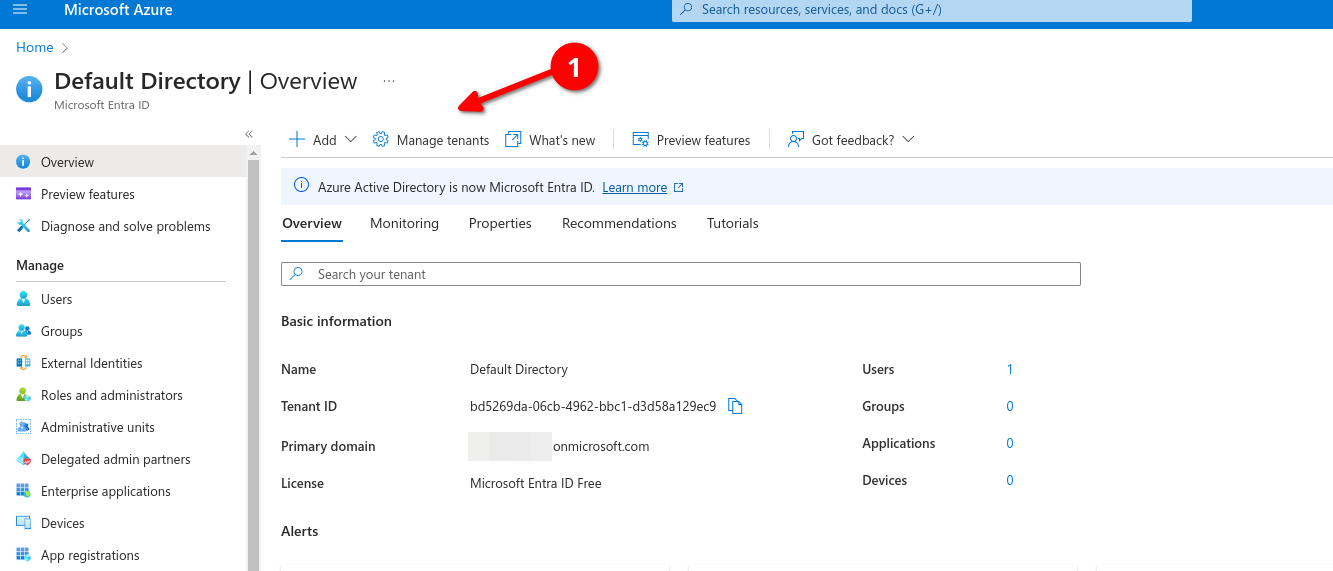Select Diagnose and solve problems

(125, 226)
